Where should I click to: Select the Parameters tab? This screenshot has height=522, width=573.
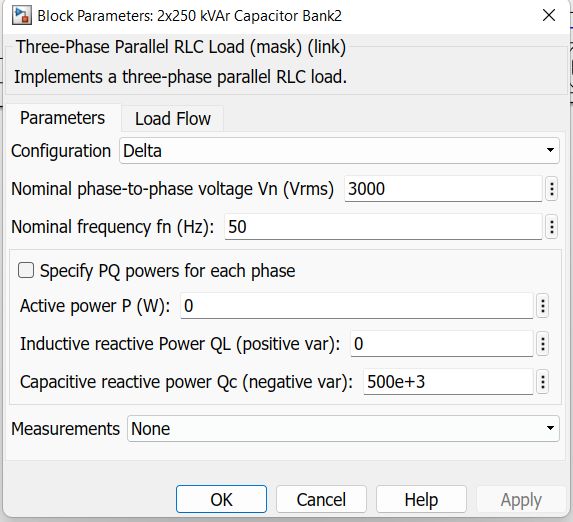click(x=62, y=118)
